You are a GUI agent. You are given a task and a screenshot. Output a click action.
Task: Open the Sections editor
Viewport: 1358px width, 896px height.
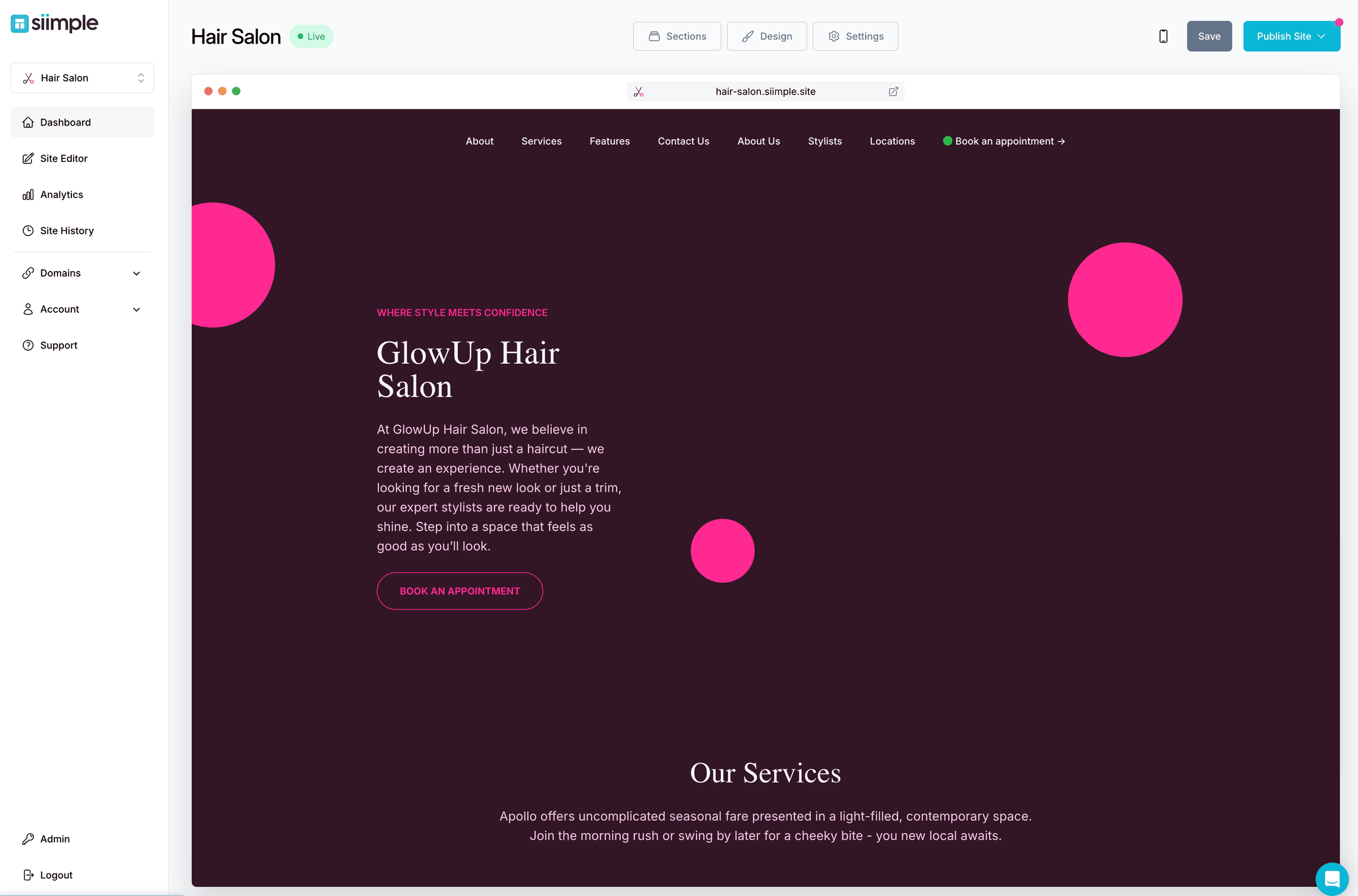click(677, 36)
